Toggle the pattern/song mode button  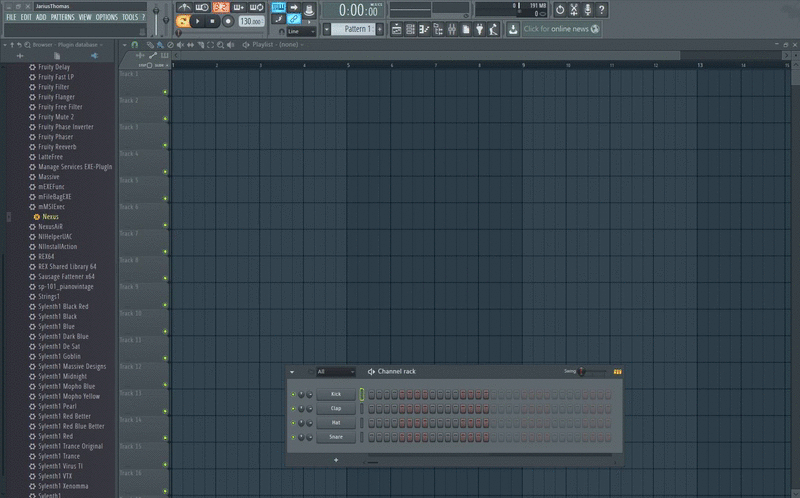182,21
